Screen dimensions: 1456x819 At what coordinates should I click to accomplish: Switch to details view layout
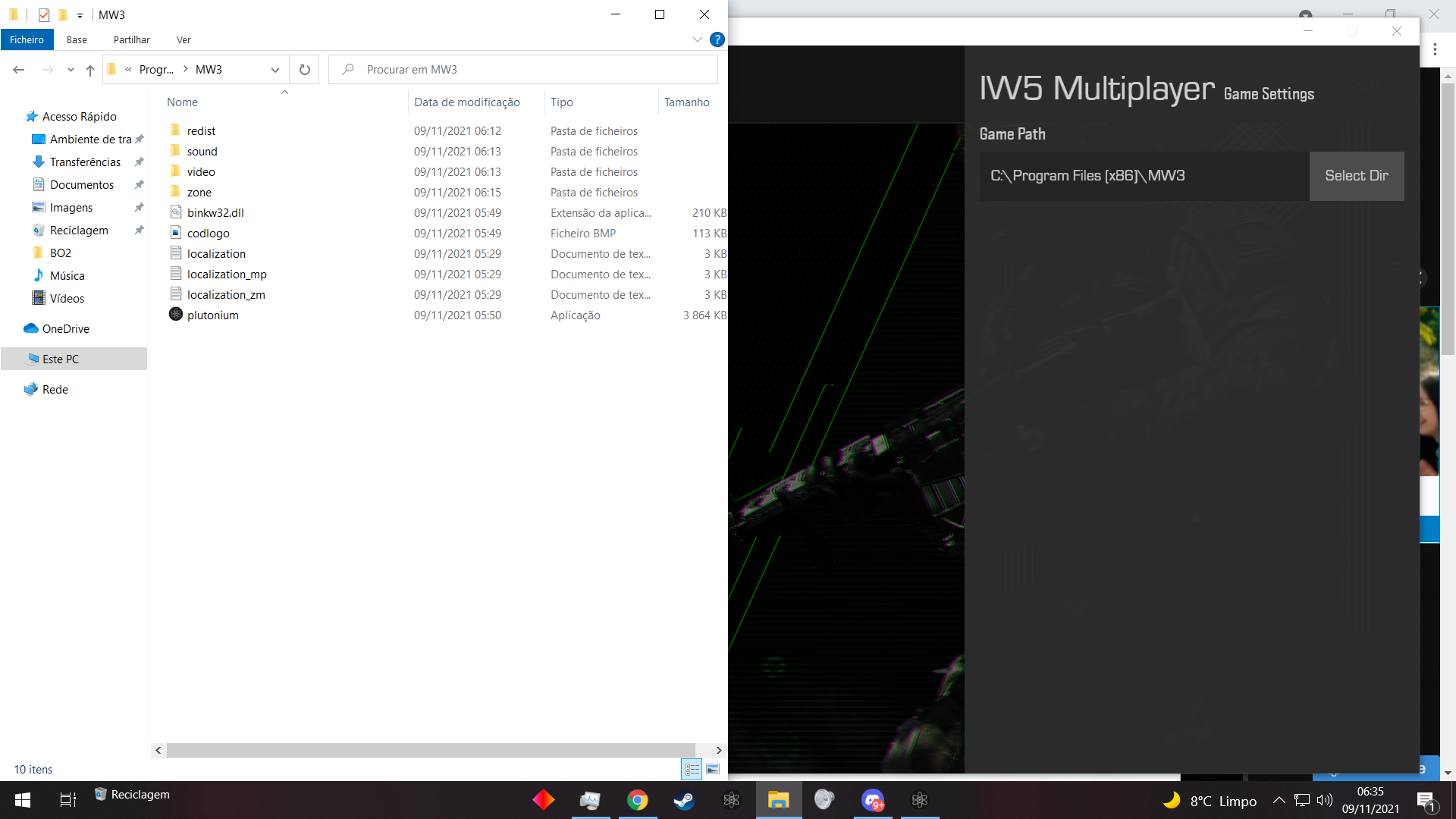[x=692, y=769]
